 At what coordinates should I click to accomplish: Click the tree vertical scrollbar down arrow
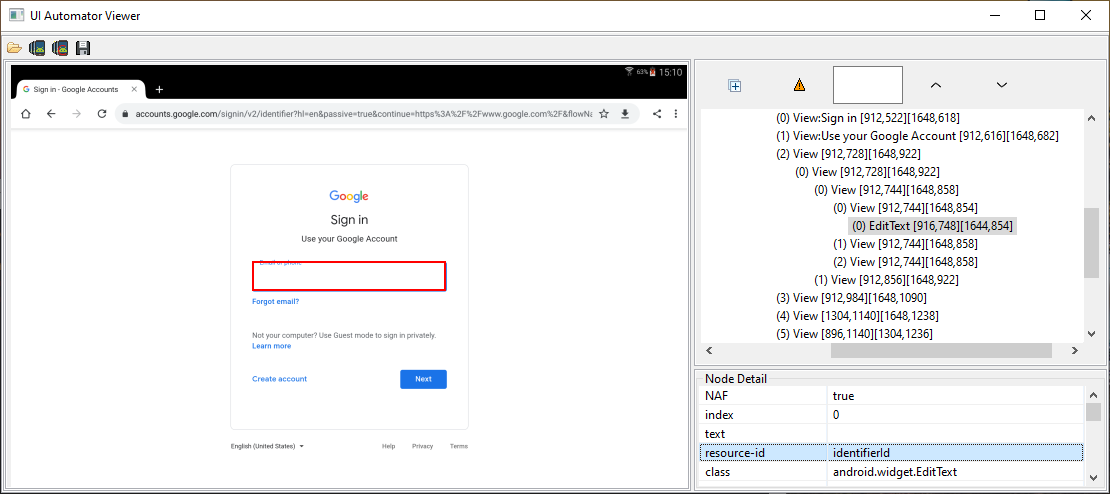coord(1092,335)
